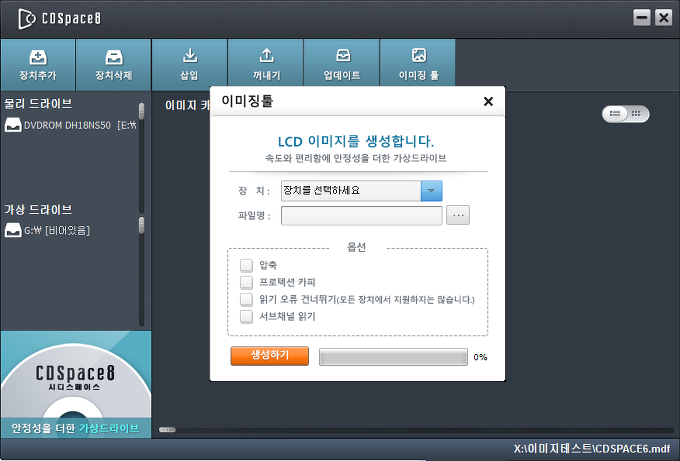
Task: Click the CDSPACE6.mdf path in status bar
Action: coord(592,448)
